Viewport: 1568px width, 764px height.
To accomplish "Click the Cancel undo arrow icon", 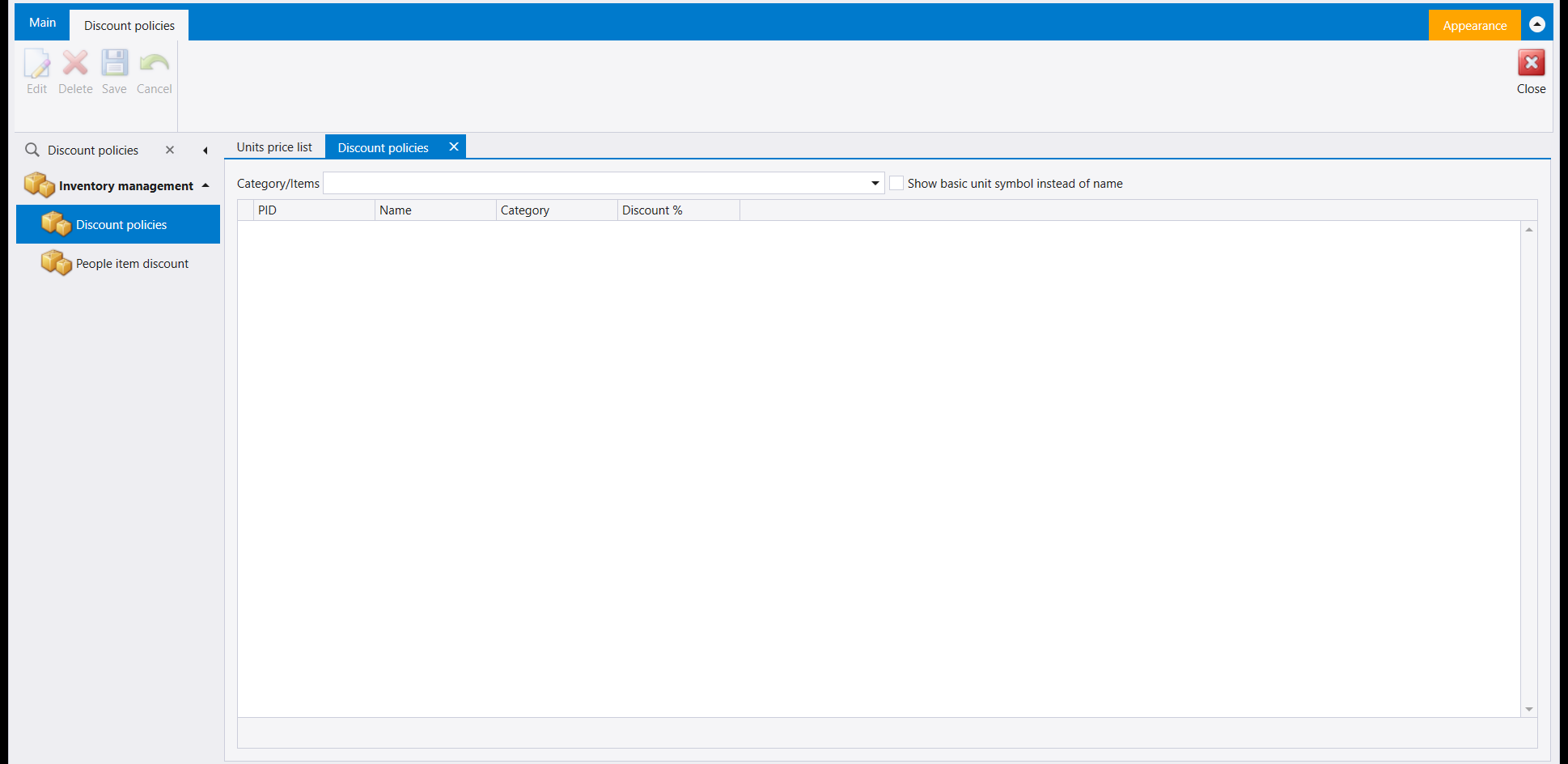I will tap(154, 63).
